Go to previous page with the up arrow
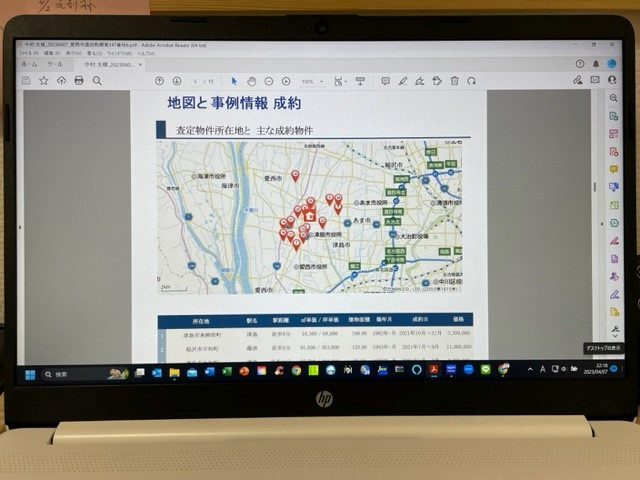Viewport: 640px width, 480px height. tap(159, 81)
